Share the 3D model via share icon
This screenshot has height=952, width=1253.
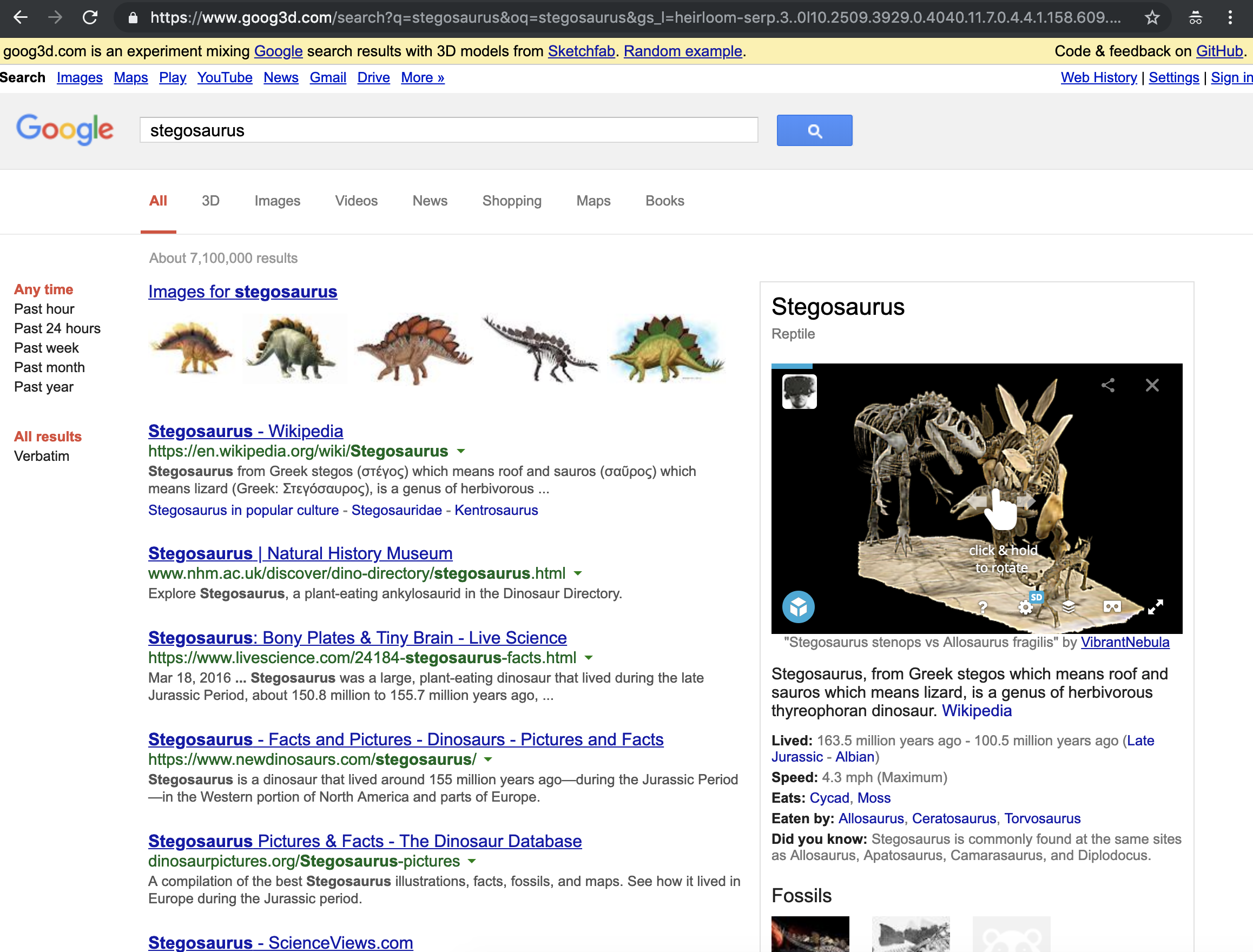1108,385
